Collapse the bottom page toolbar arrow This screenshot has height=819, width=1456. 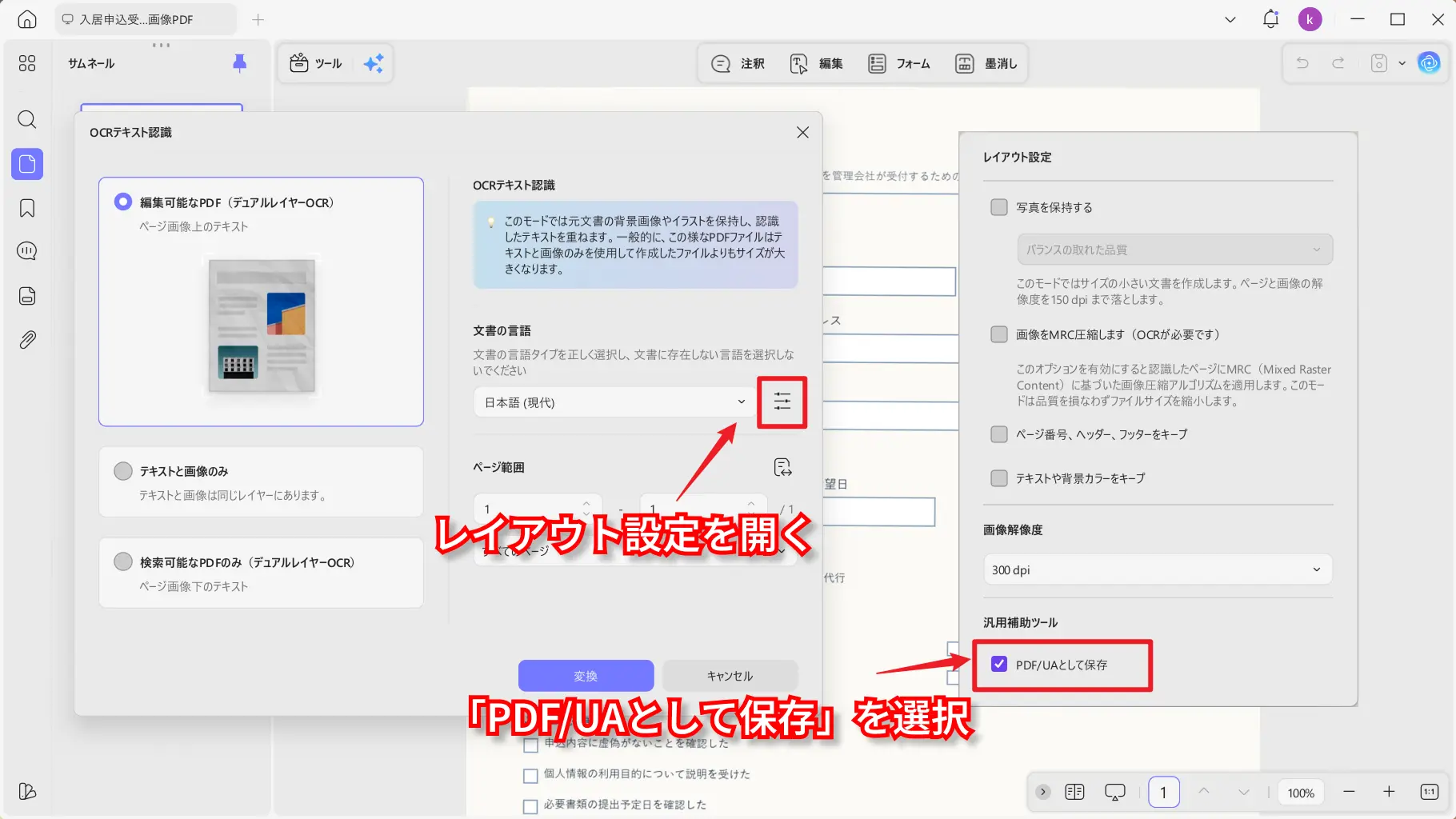[1043, 792]
